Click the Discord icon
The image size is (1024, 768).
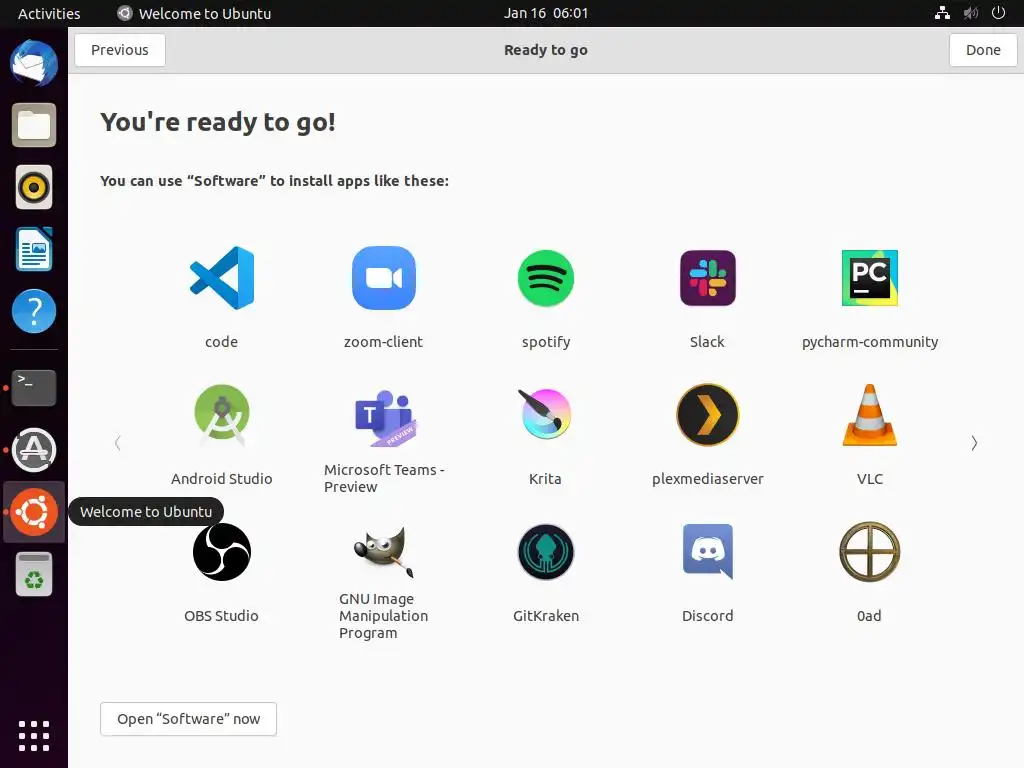(707, 552)
